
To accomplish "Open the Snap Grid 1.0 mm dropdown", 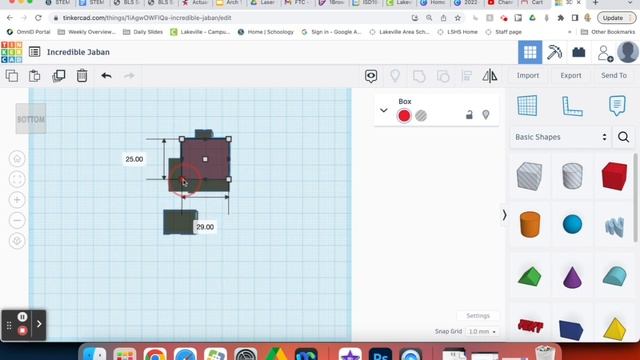I will click(482, 331).
